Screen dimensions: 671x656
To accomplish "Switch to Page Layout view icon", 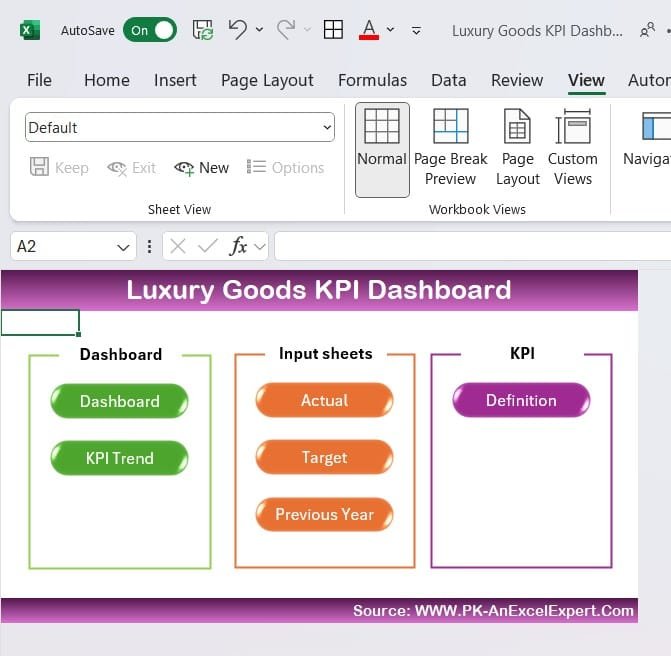I will click(x=518, y=148).
